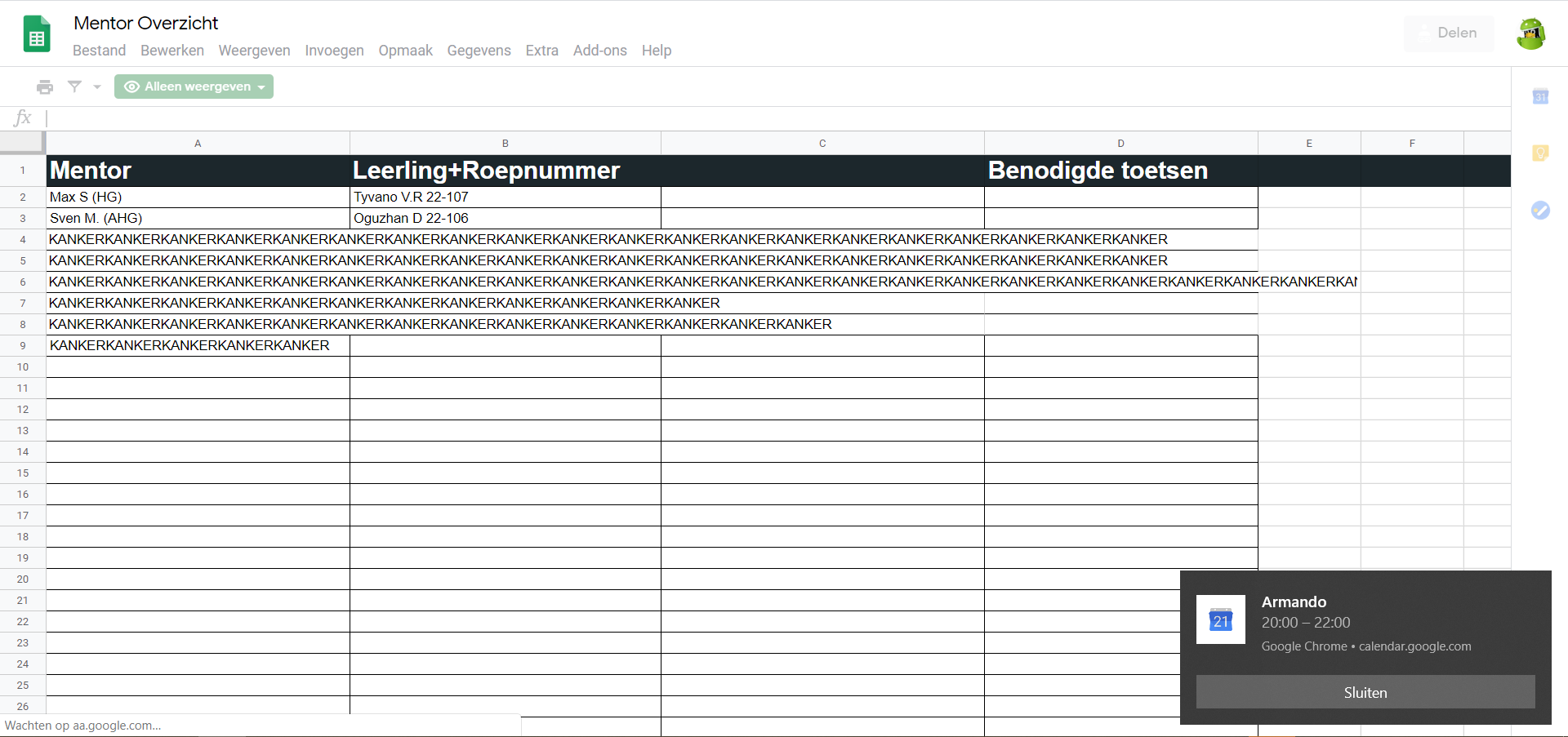Toggle the filter funnel icon
The width and height of the screenshot is (1568, 737).
[74, 87]
